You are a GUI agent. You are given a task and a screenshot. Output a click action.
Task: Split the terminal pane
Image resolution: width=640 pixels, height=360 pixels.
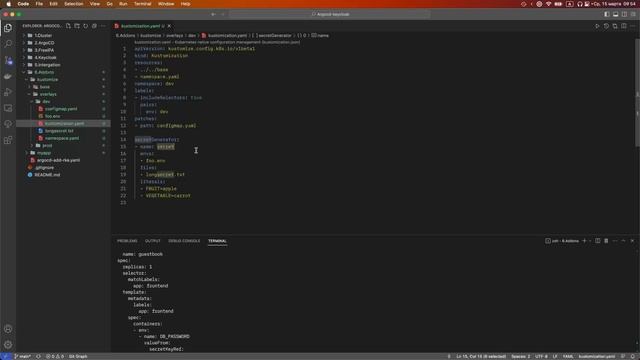(598, 241)
